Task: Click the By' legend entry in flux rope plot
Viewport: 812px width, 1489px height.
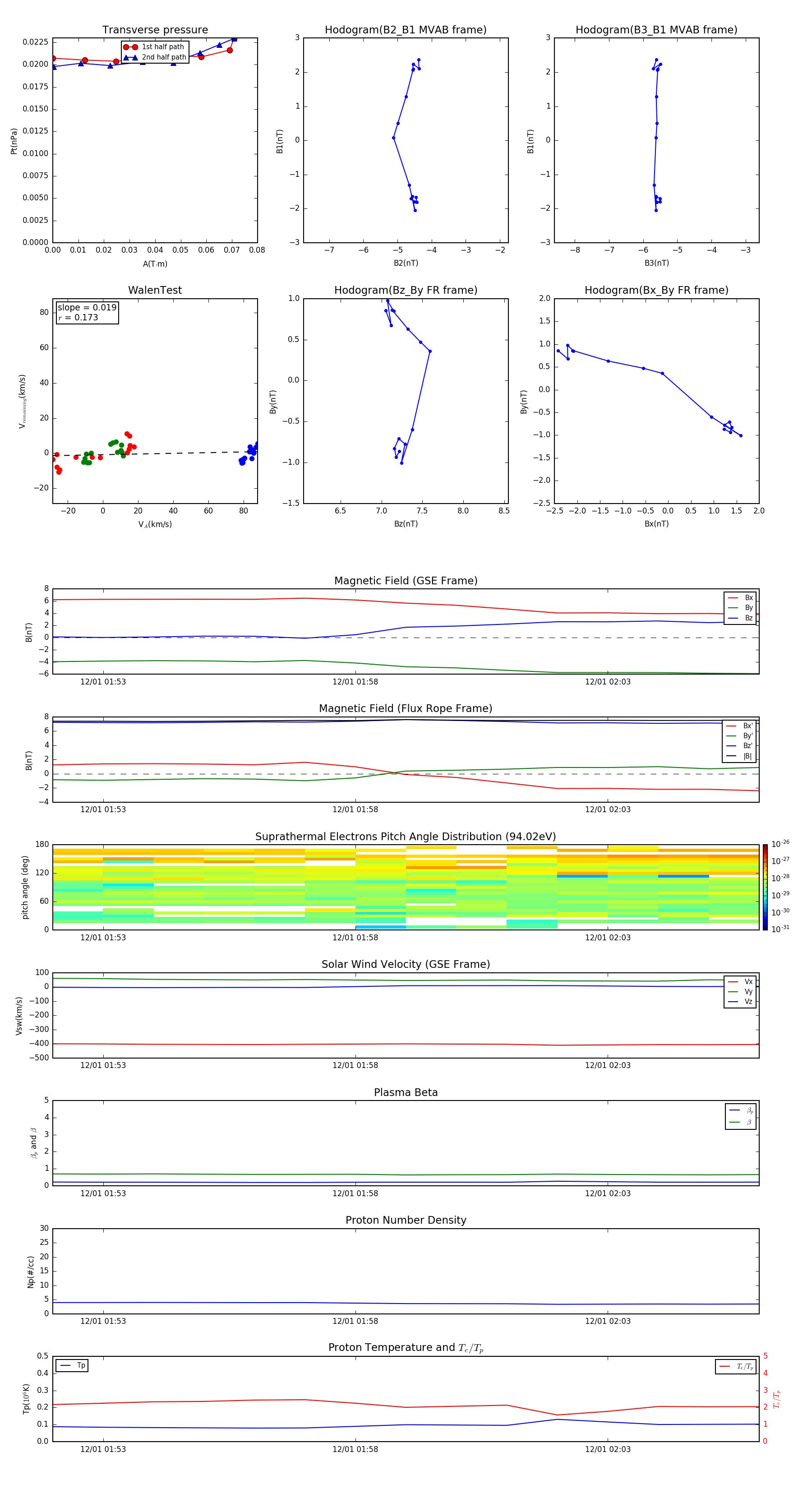Action: [739, 736]
